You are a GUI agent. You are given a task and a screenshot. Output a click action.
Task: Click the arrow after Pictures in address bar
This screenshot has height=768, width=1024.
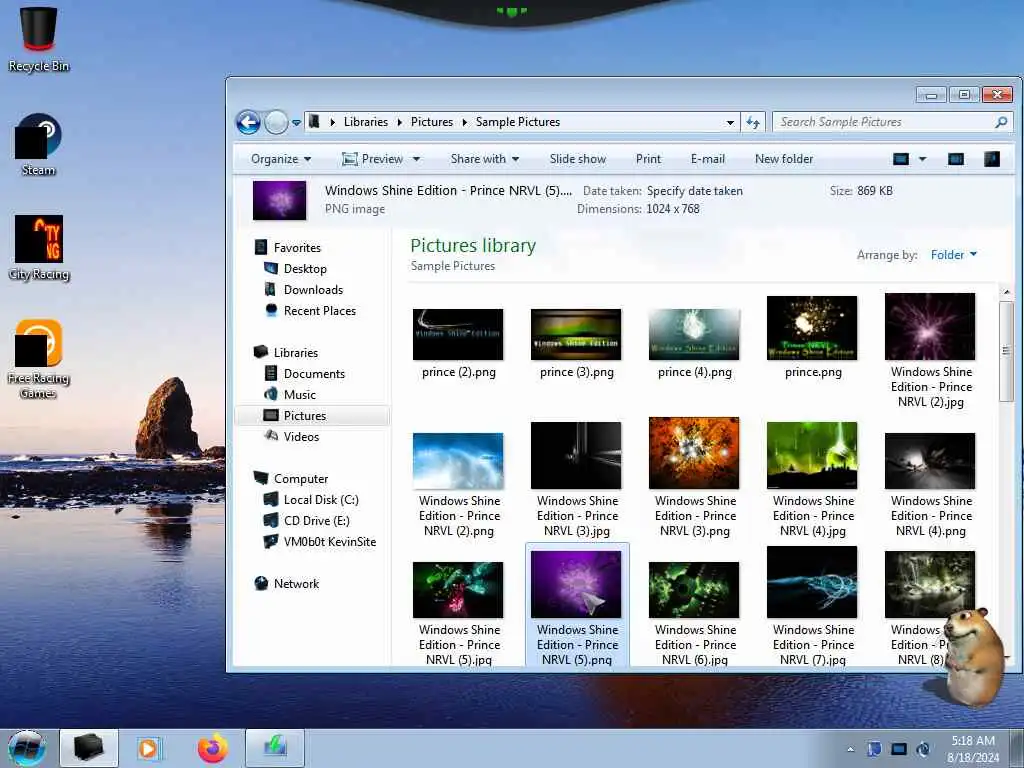pos(465,122)
